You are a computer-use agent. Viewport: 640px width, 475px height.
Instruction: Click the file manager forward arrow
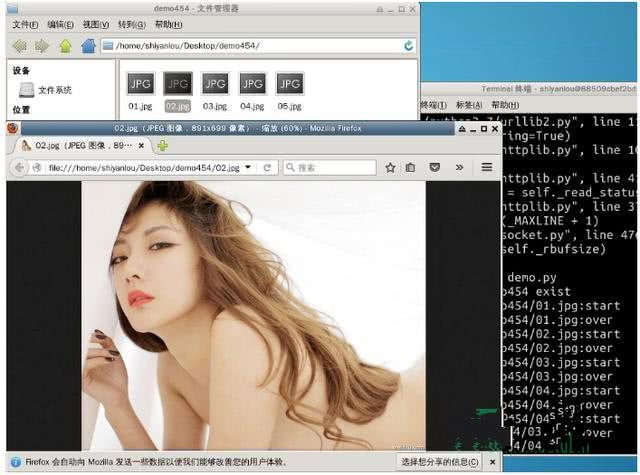(x=42, y=46)
